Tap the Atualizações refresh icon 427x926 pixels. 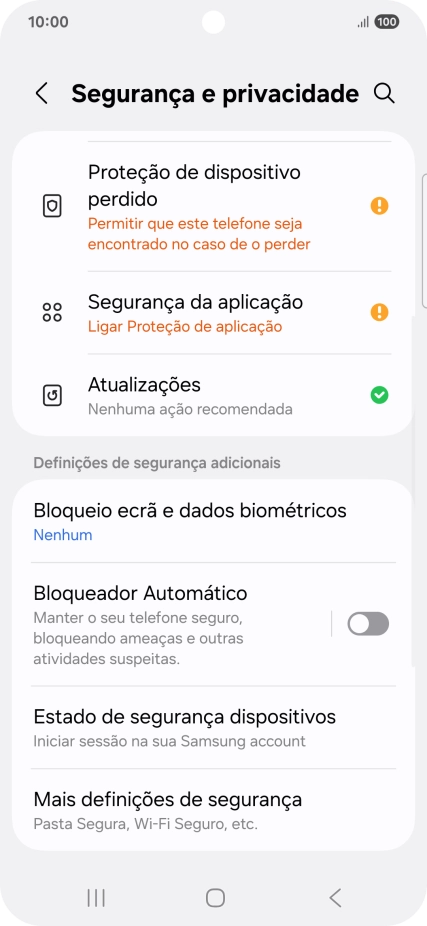[53, 395]
